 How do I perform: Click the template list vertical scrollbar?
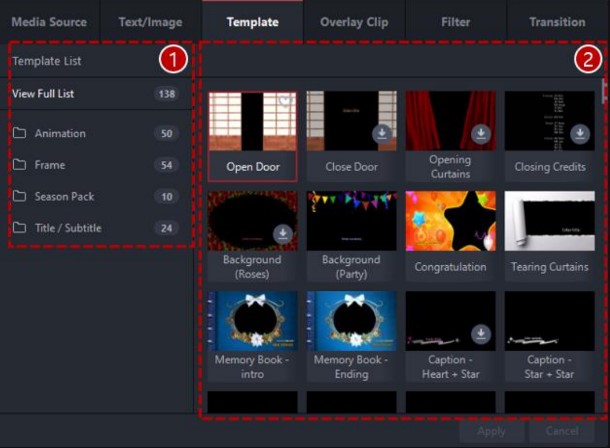(x=603, y=95)
